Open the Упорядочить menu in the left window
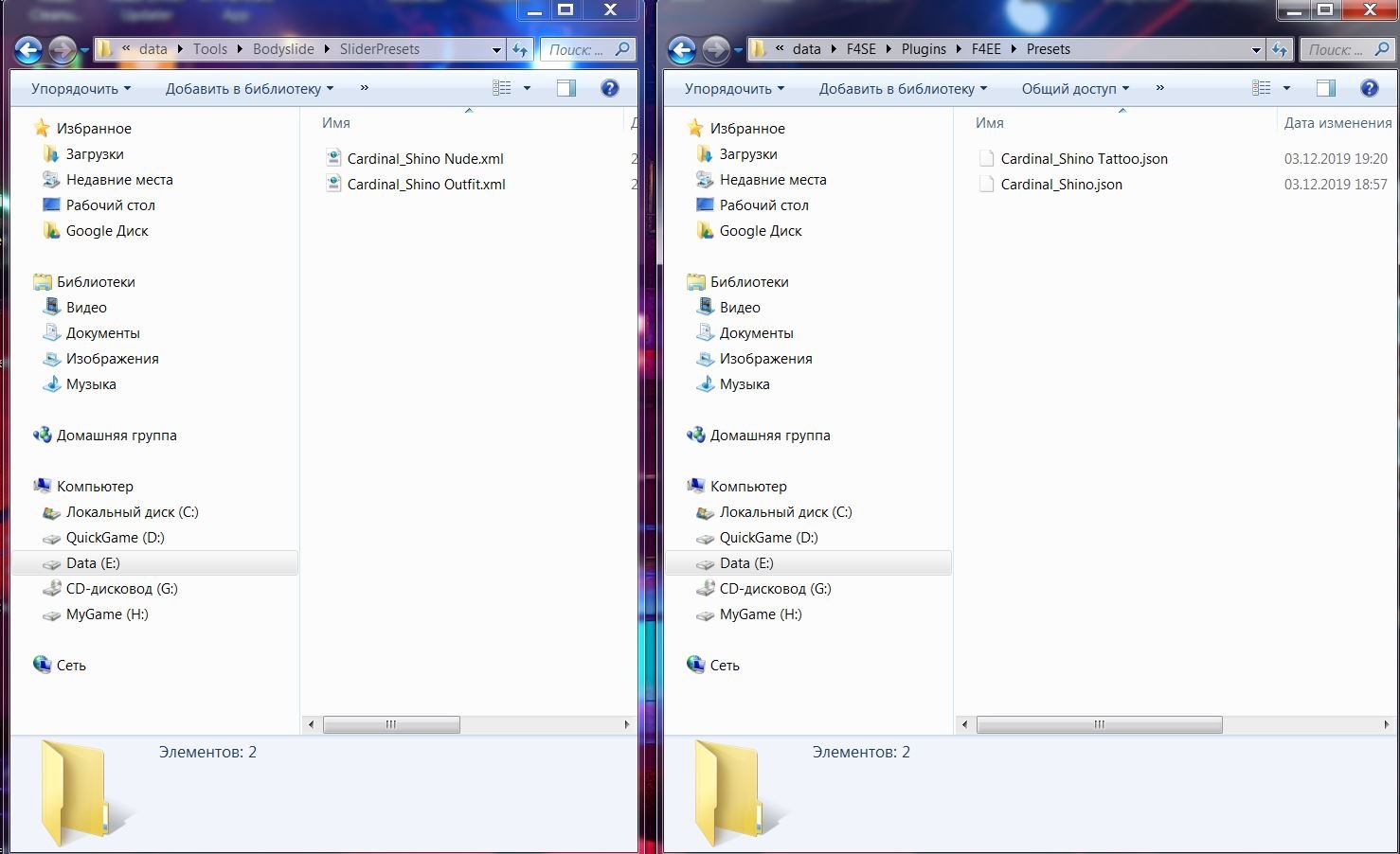 81,89
